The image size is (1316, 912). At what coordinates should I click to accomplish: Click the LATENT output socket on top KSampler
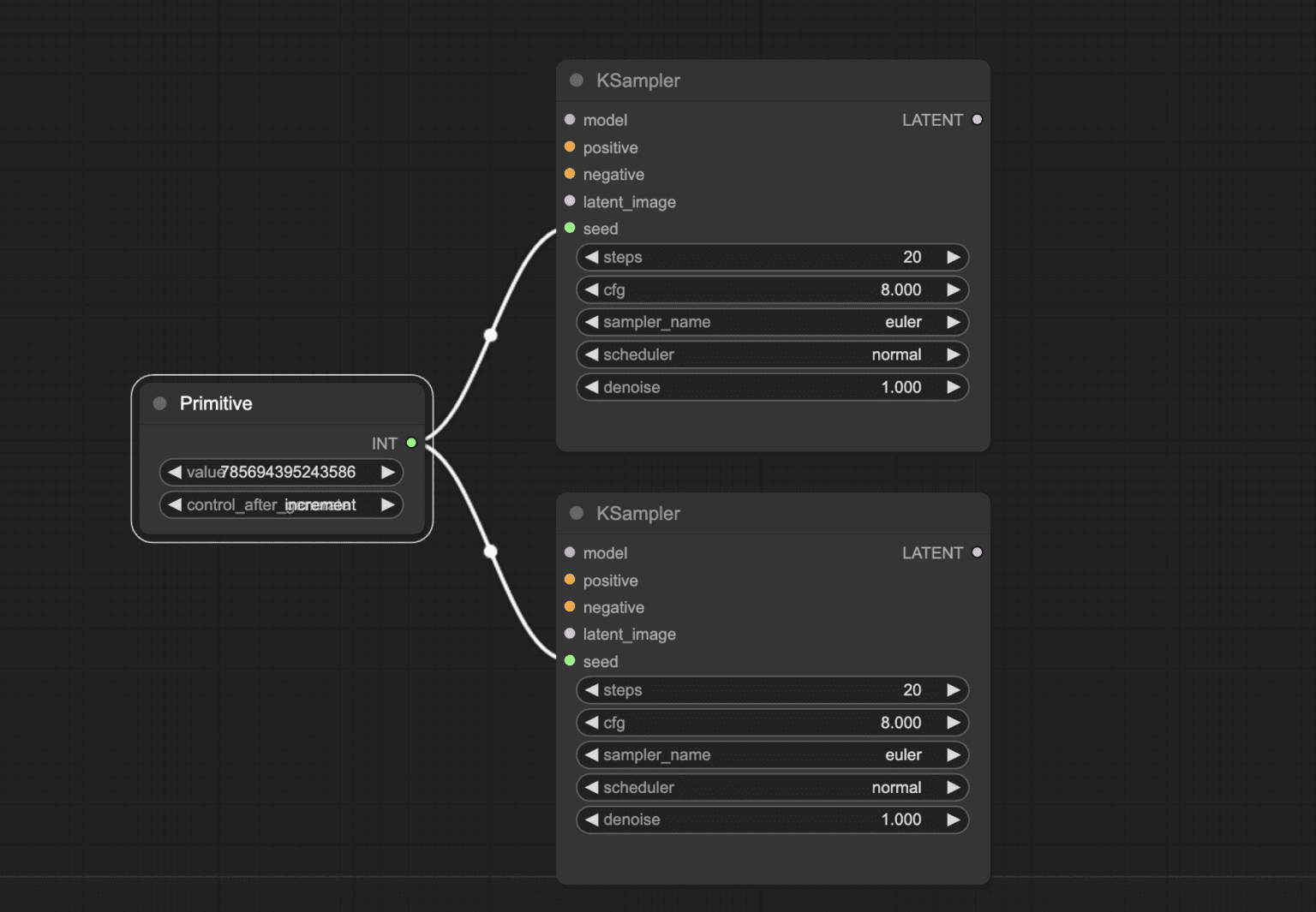pos(977,120)
